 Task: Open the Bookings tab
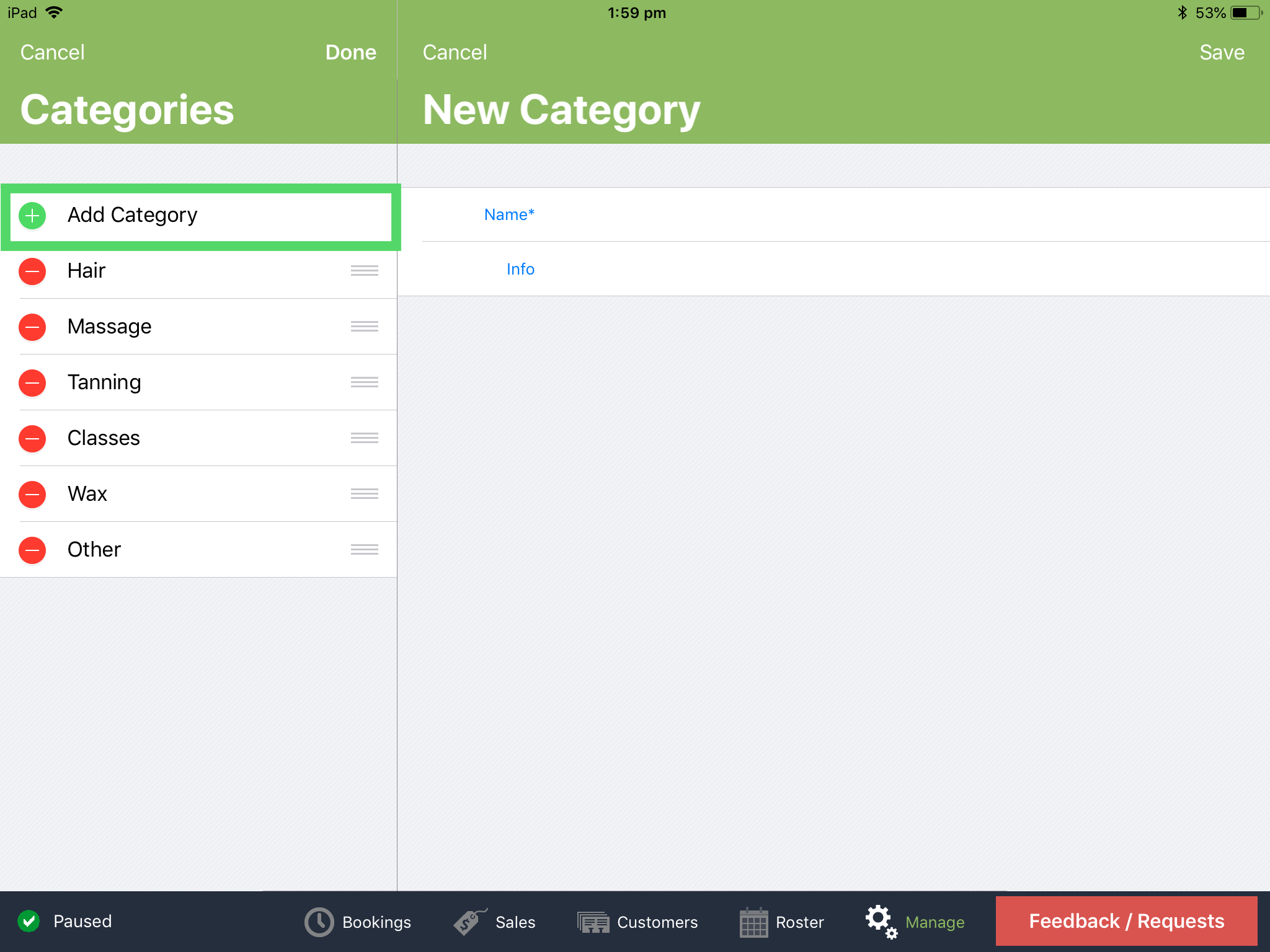358,922
